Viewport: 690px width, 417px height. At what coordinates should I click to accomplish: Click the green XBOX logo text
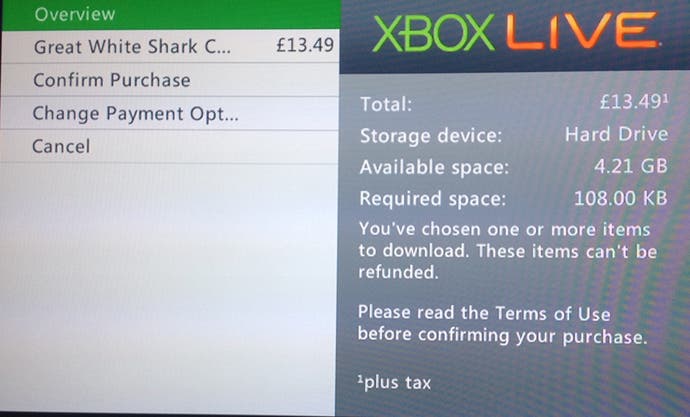(433, 33)
